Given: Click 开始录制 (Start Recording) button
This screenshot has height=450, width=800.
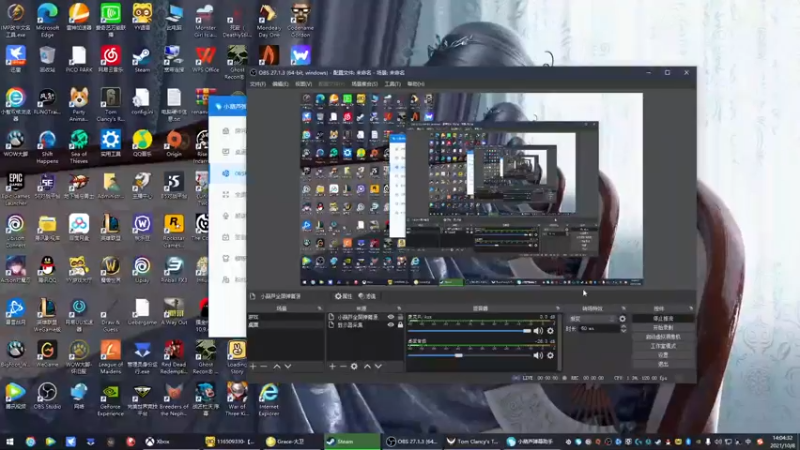Looking at the screenshot, I should [663, 328].
